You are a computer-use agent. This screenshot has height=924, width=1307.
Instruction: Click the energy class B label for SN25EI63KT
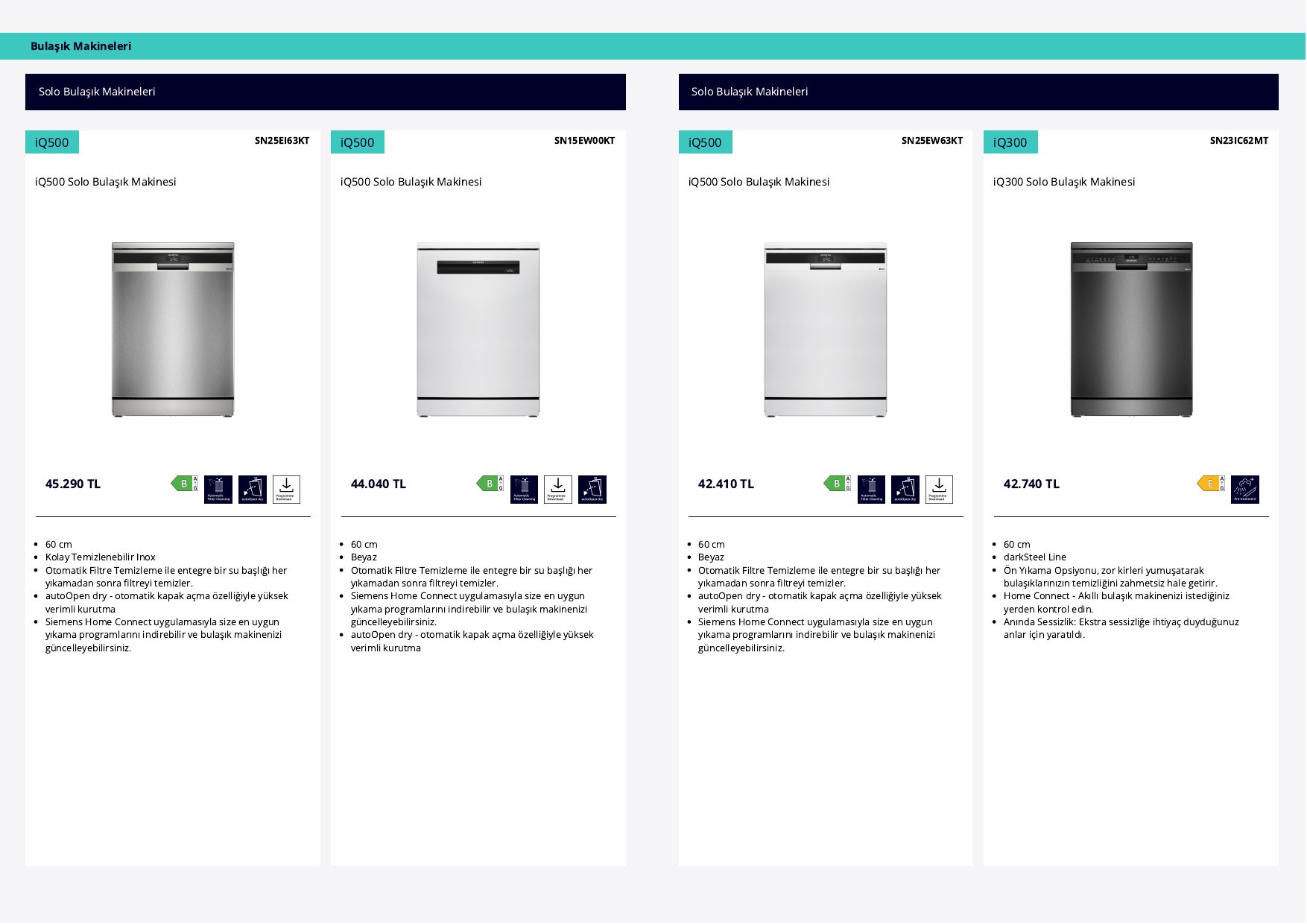point(185,484)
